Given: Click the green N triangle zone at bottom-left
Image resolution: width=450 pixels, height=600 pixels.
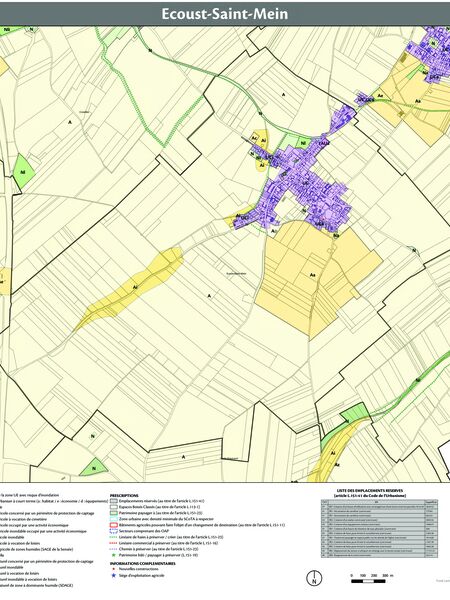Looking at the screenshot, I should click(93, 468).
